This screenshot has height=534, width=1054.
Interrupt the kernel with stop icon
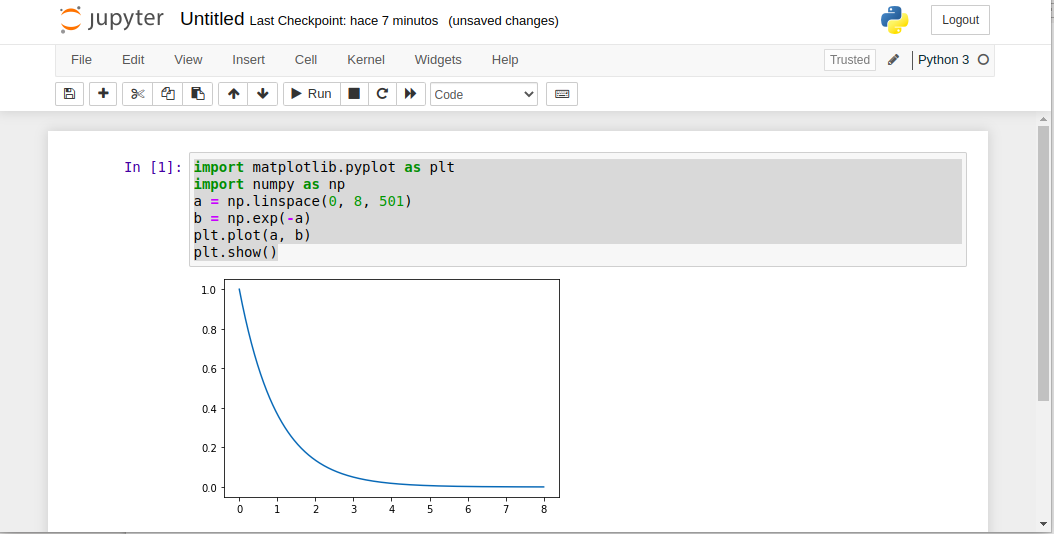coord(353,94)
